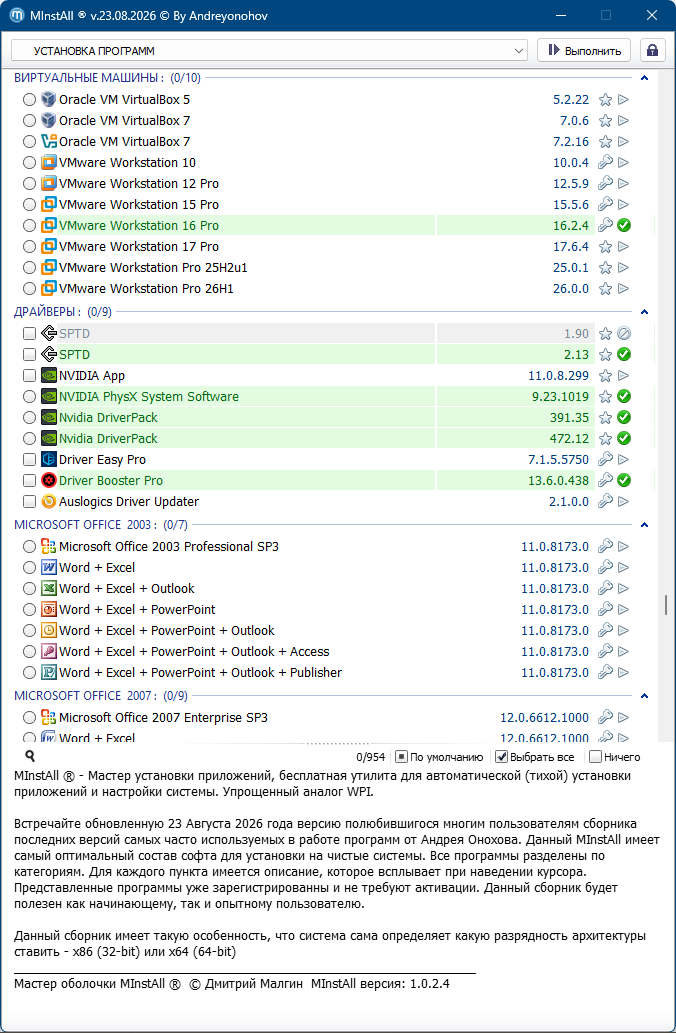Click green checkmark for SPTD 2.13
Image resolution: width=676 pixels, height=1033 pixels.
(624, 354)
